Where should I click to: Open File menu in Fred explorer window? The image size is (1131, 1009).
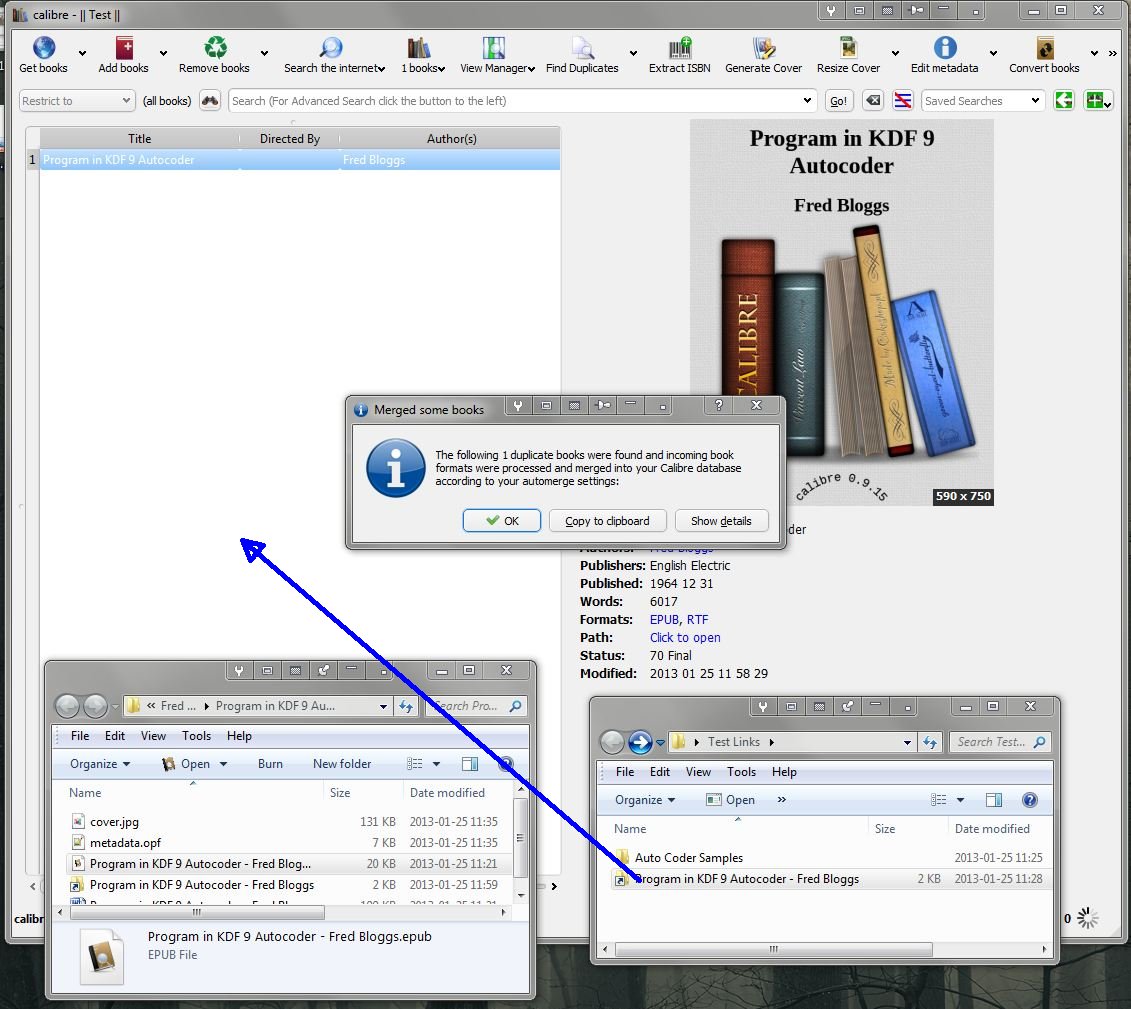80,736
